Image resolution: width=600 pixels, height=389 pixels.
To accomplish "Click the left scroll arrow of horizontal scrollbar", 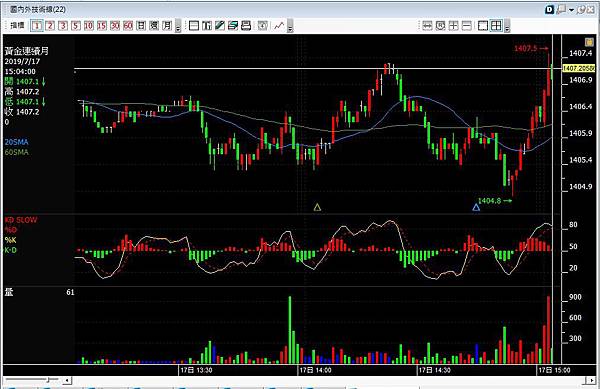I will (x=67, y=380).
